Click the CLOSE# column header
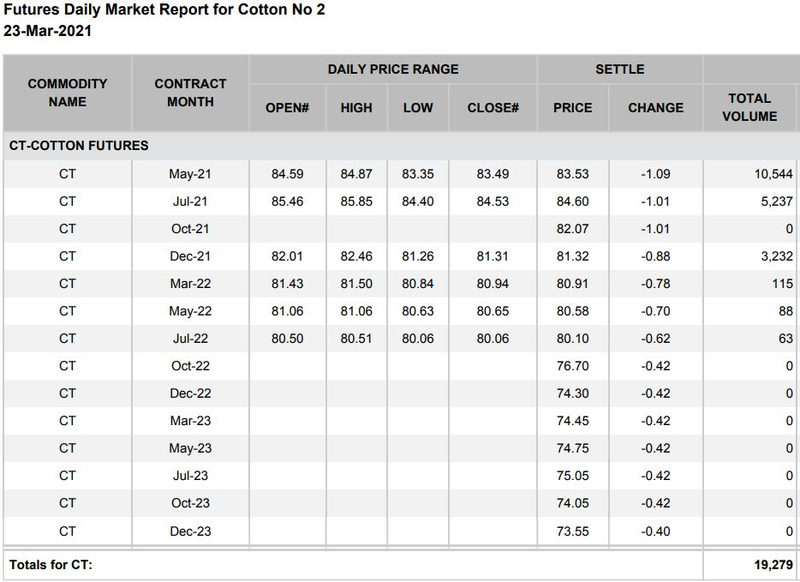Screen dimensions: 800x582 pyautogui.click(x=493, y=108)
